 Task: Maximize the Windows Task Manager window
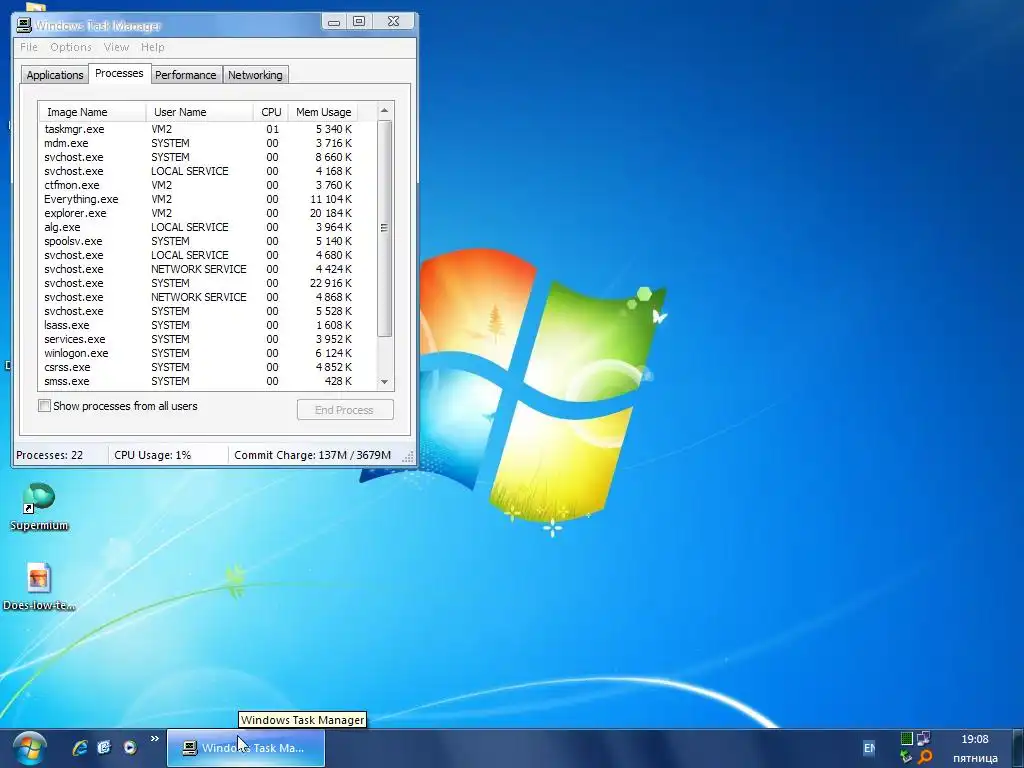(359, 22)
